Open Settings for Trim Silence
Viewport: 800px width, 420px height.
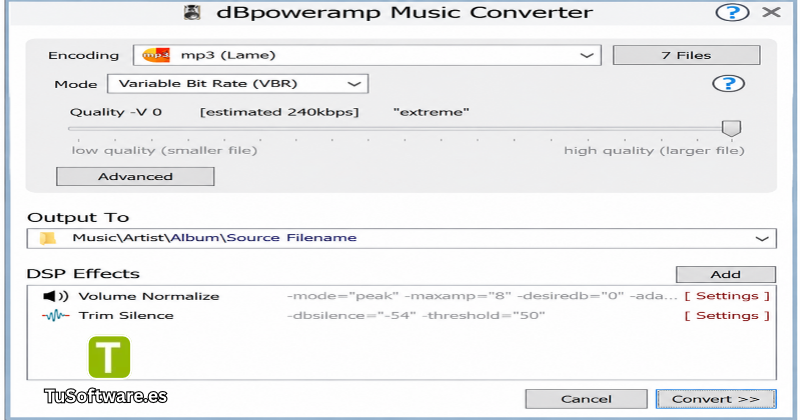click(727, 316)
